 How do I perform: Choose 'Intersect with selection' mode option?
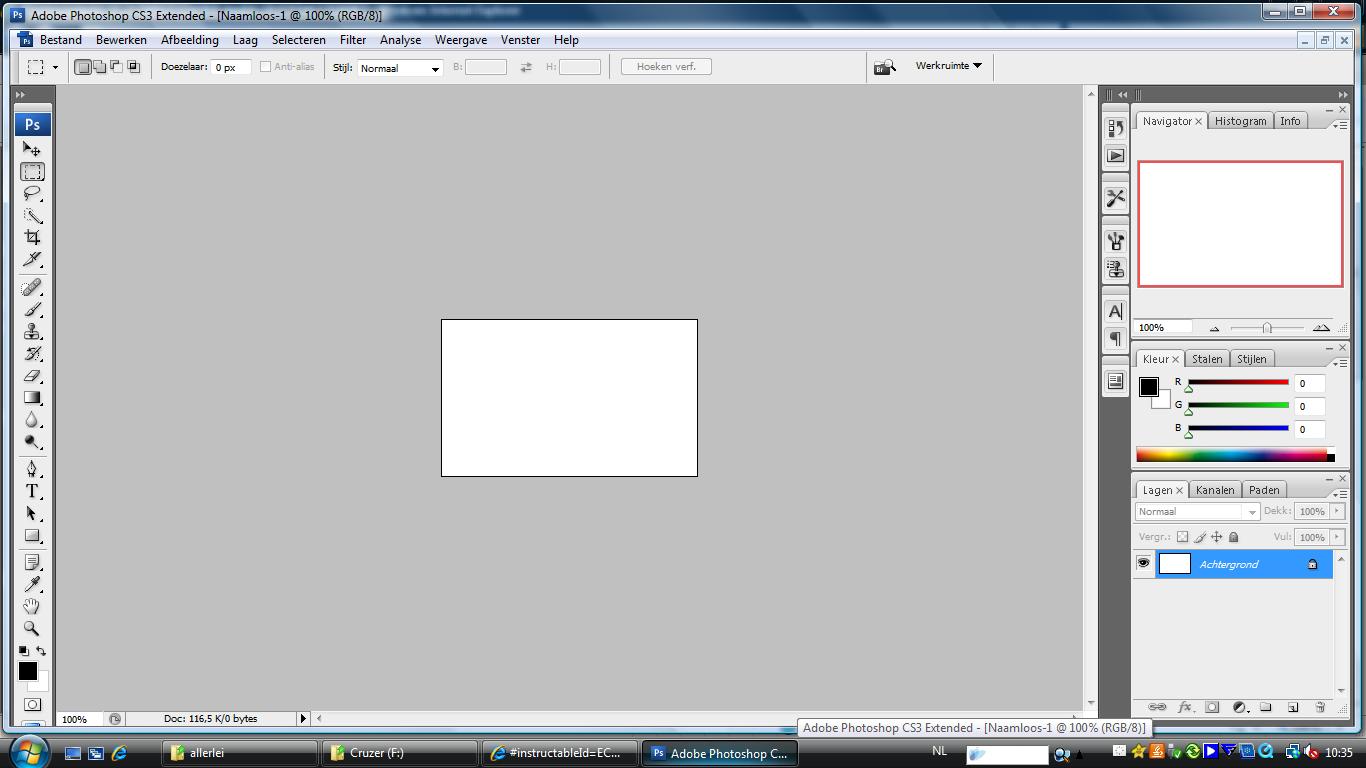[x=133, y=67]
